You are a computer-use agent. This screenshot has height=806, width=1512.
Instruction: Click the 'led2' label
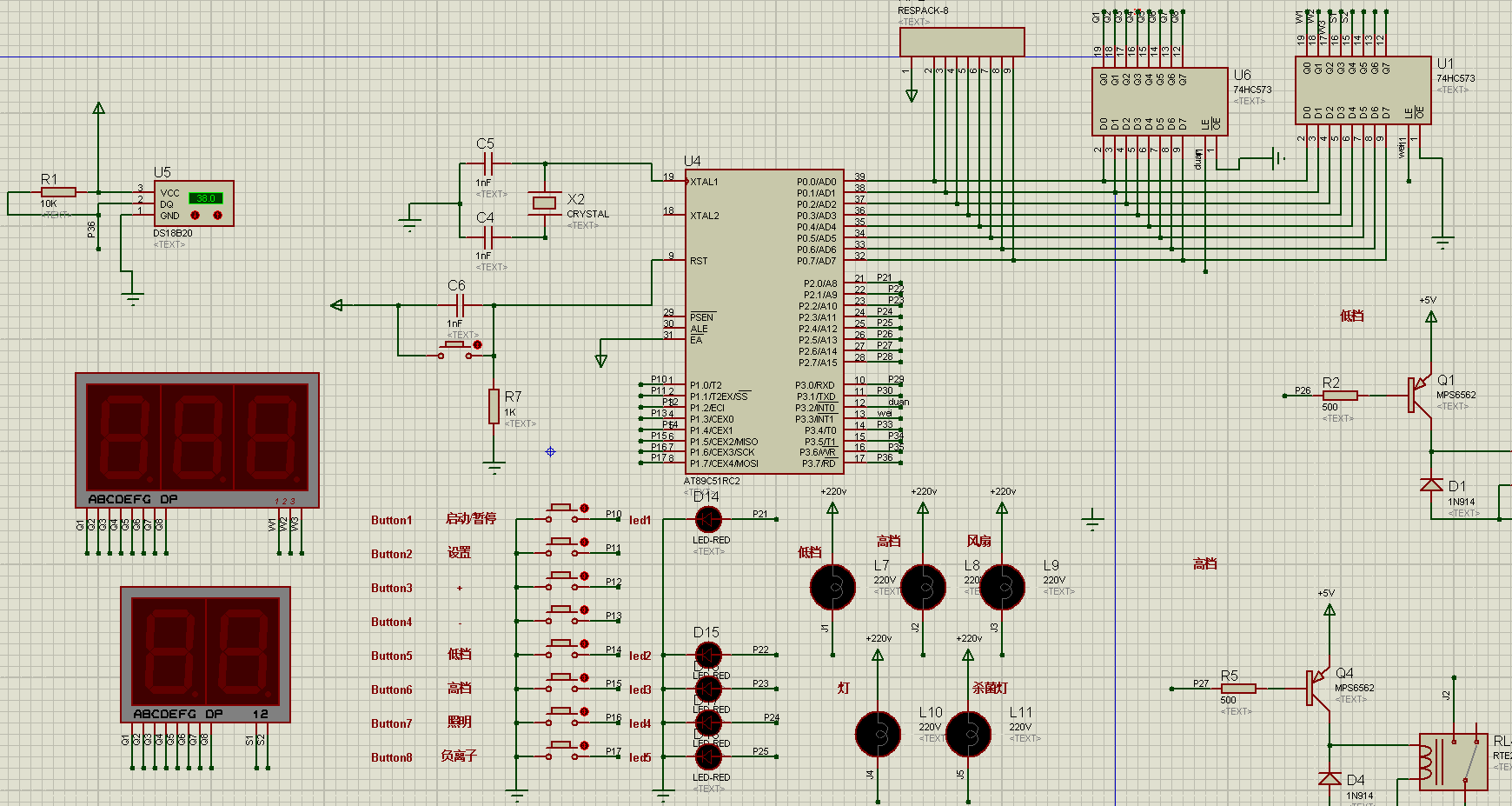point(640,656)
